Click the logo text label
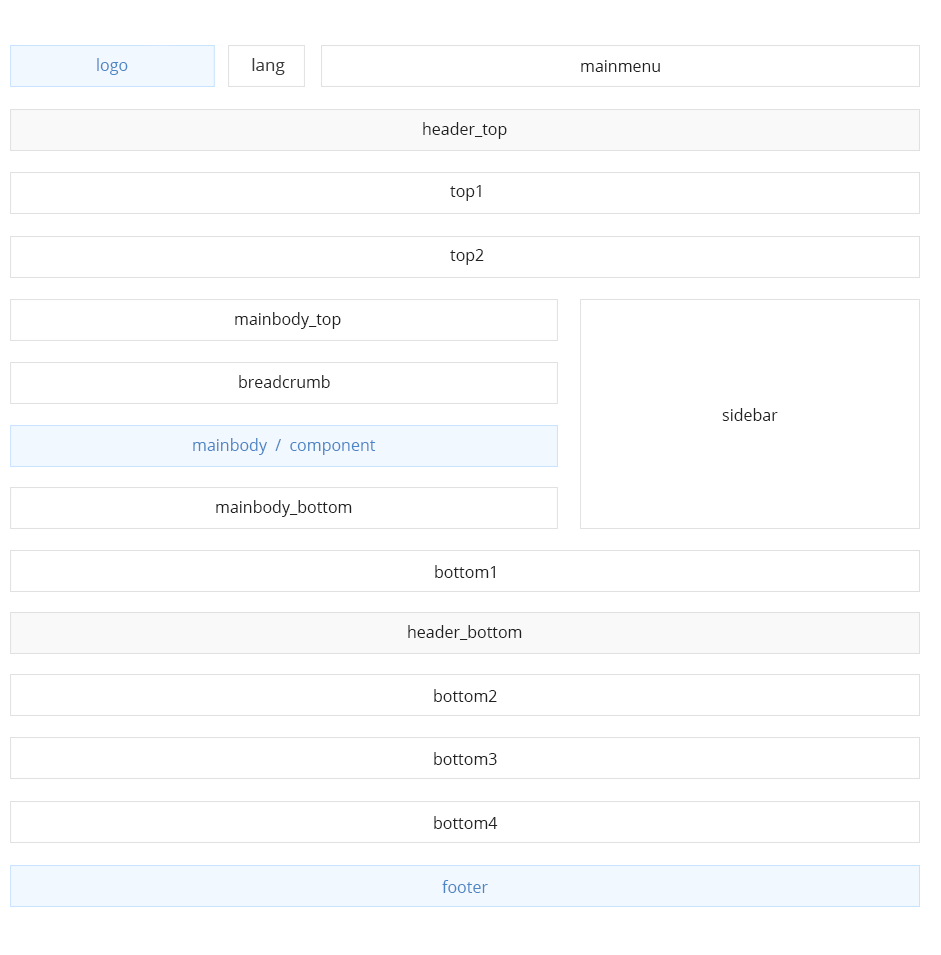The height and width of the screenshot is (955, 941). (x=112, y=65)
